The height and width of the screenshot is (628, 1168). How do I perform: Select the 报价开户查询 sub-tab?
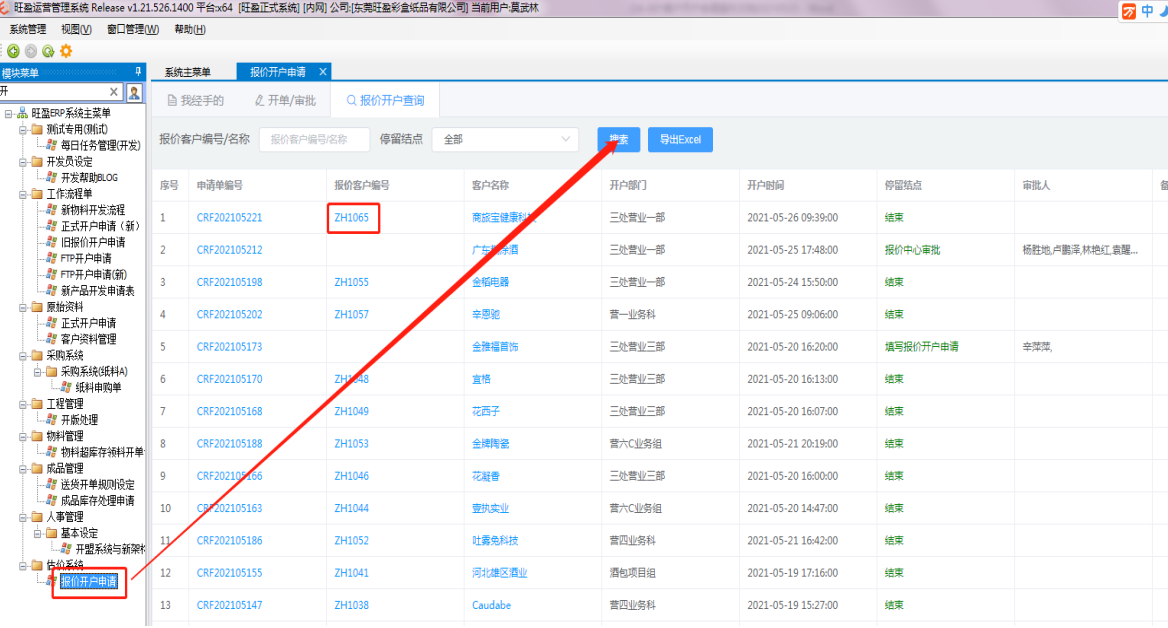[385, 100]
